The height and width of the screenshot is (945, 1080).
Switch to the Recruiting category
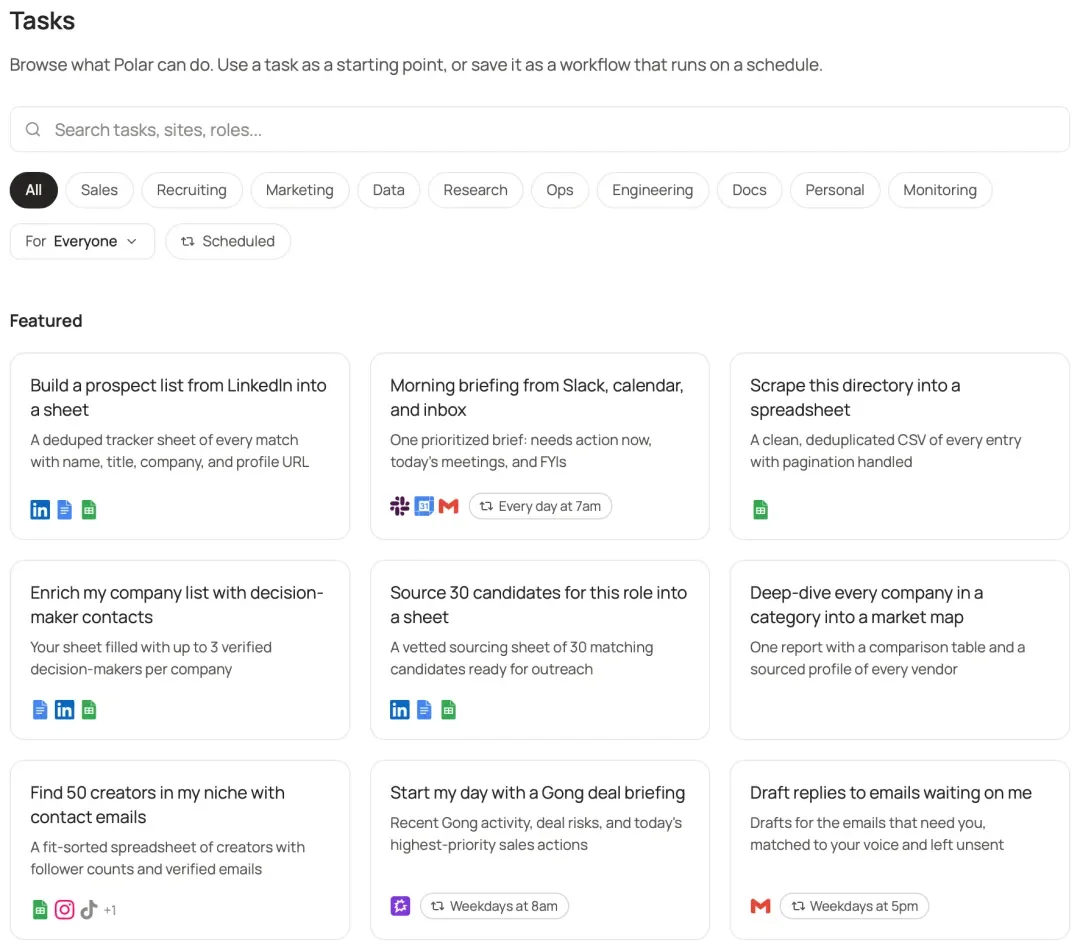coord(191,190)
